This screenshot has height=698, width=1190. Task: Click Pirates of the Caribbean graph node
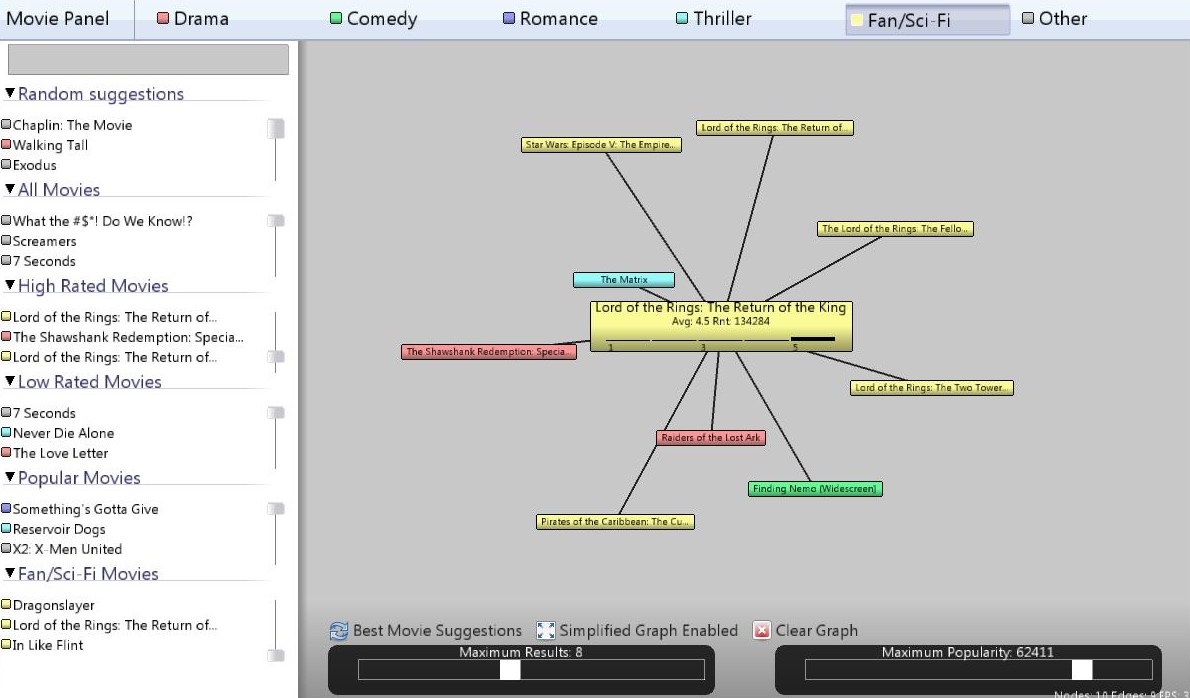[615, 522]
